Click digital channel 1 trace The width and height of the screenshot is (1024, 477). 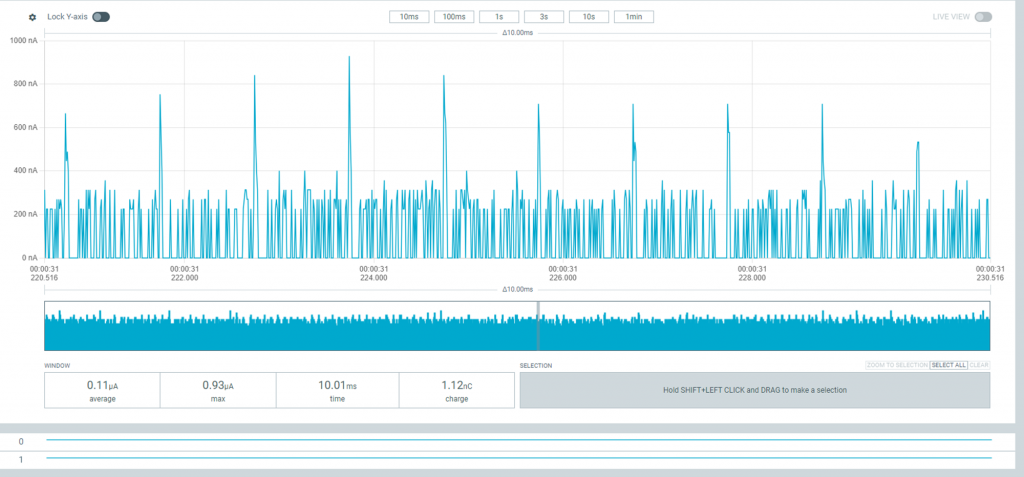(518, 458)
